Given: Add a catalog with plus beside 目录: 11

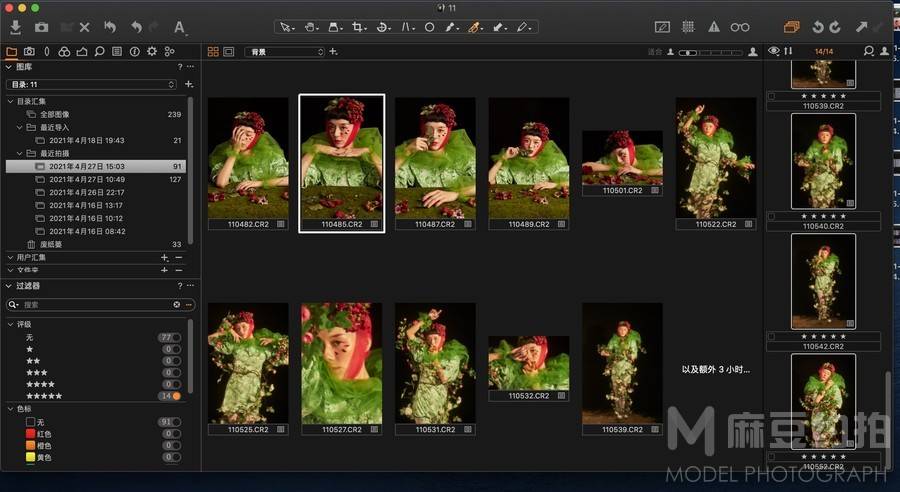Looking at the screenshot, I should point(189,84).
